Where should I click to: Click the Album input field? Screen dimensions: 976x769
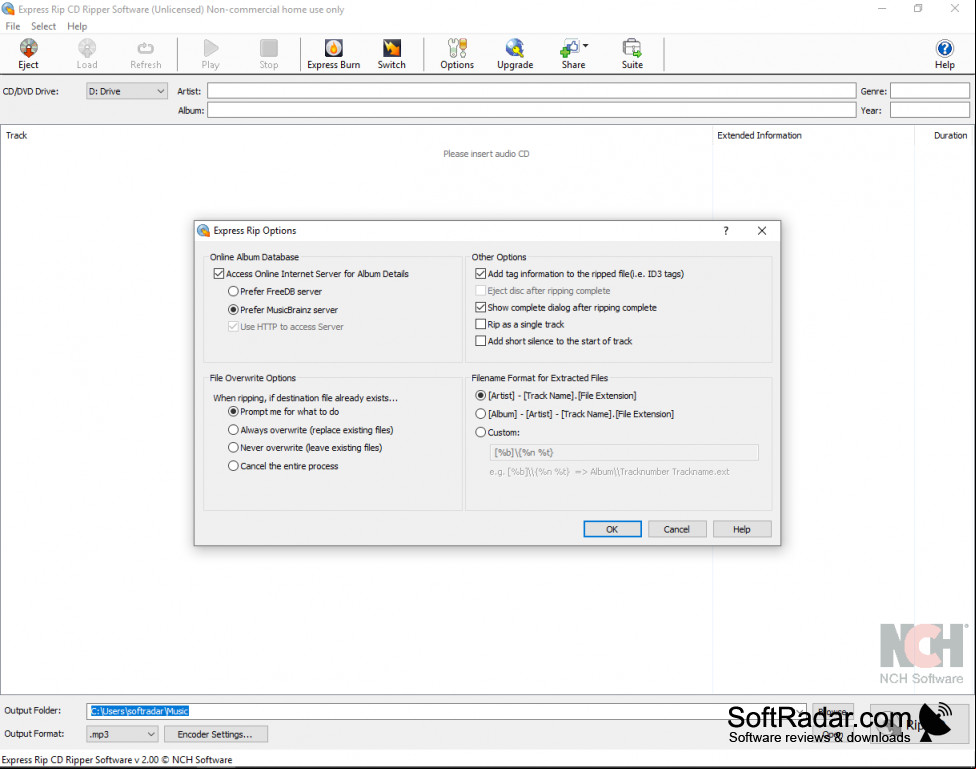click(x=532, y=110)
